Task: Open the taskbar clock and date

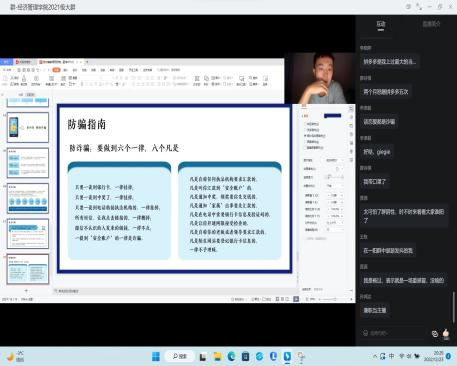Action: click(434, 356)
